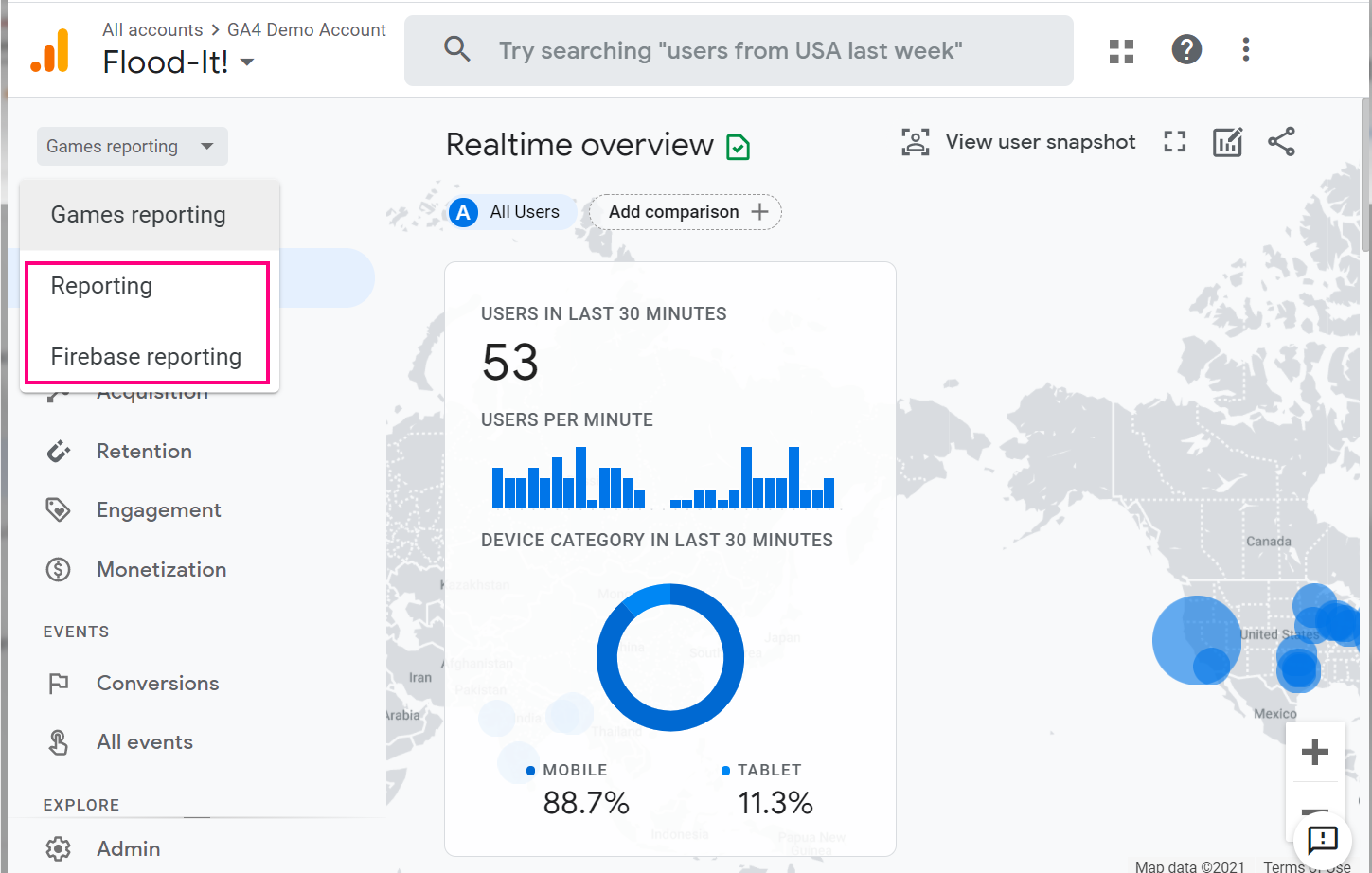Collapse the Games reporting dropdown
The height and width of the screenshot is (873, 1372).
[x=132, y=147]
